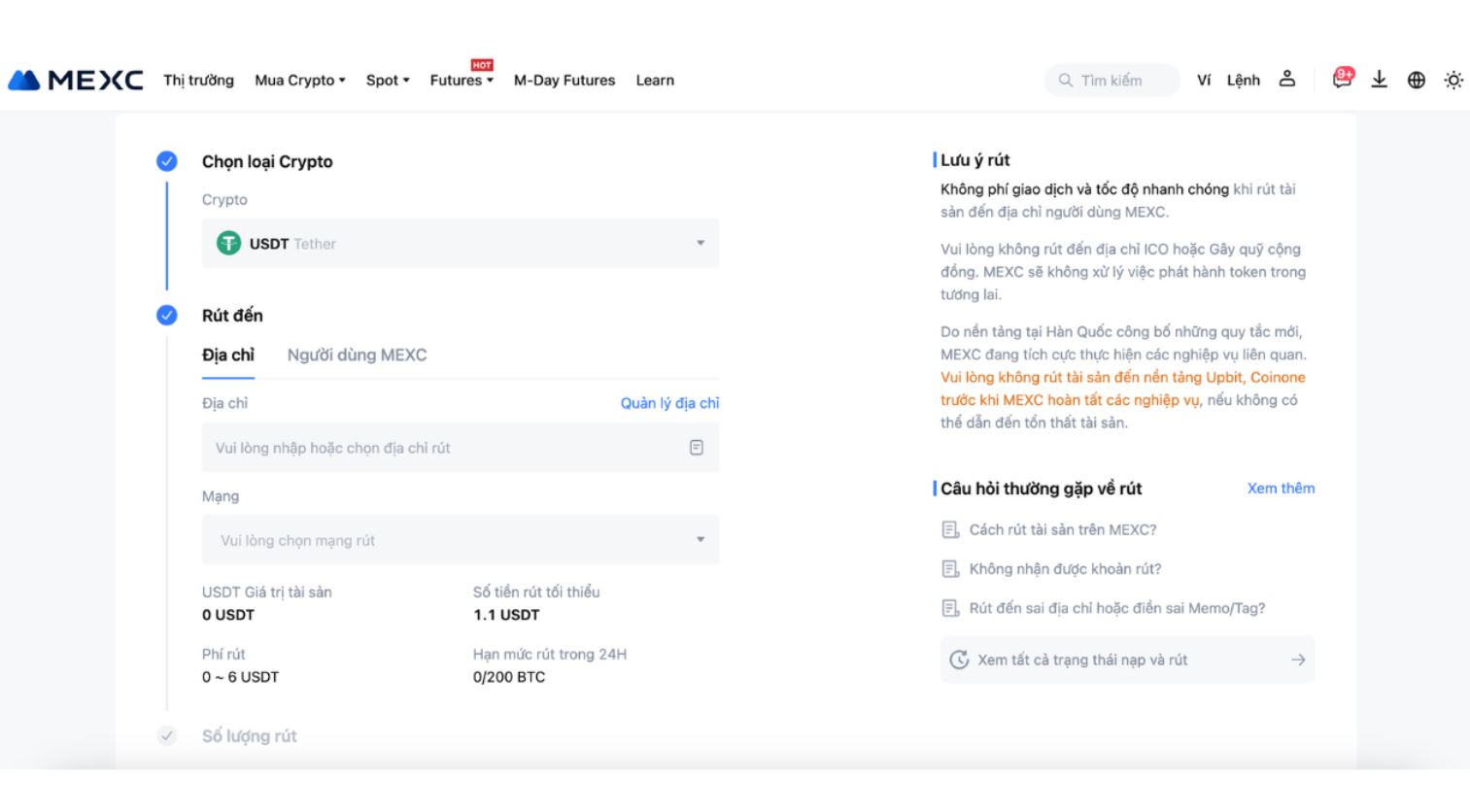Click the '0 ~ 6 USDT' withdrawal fee value
Screen dimensions: 1470x812
[x=240, y=677]
